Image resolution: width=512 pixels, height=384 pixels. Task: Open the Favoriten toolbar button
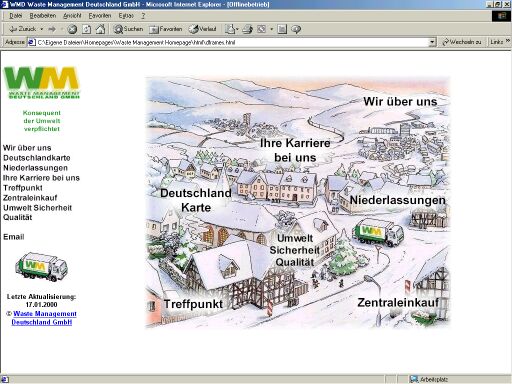[x=166, y=29]
